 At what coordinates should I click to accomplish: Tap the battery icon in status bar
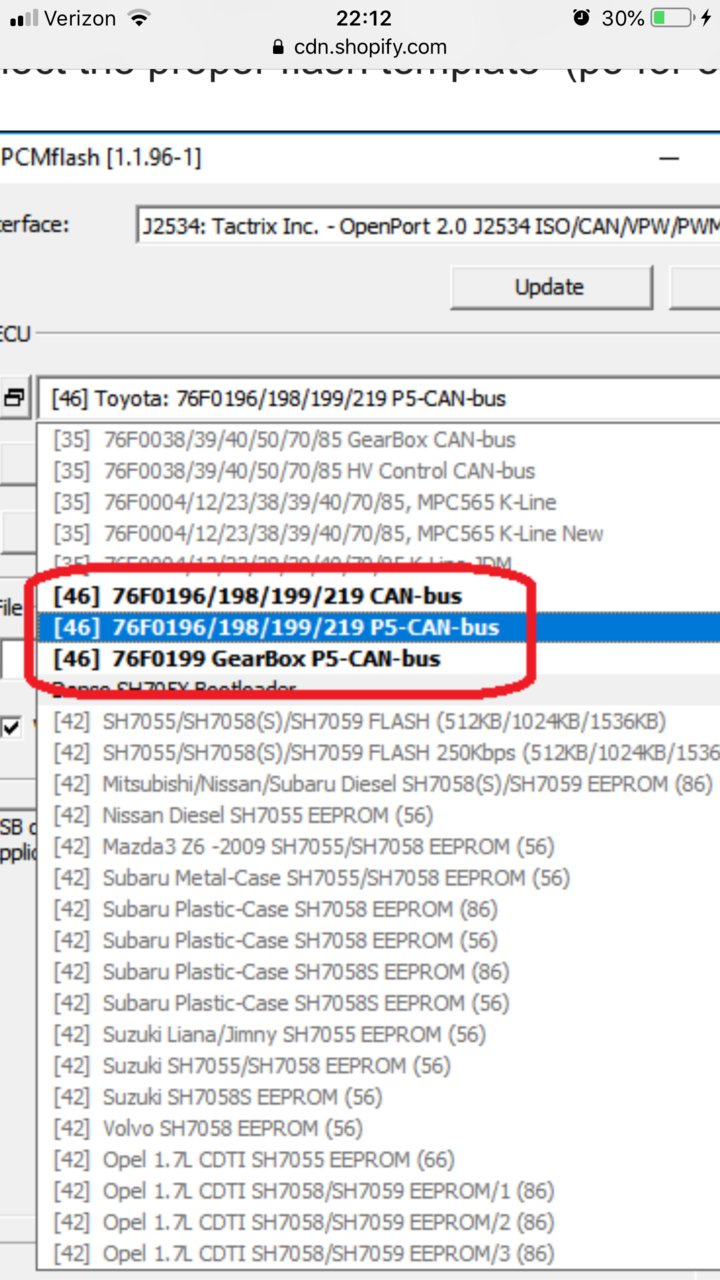click(x=673, y=18)
